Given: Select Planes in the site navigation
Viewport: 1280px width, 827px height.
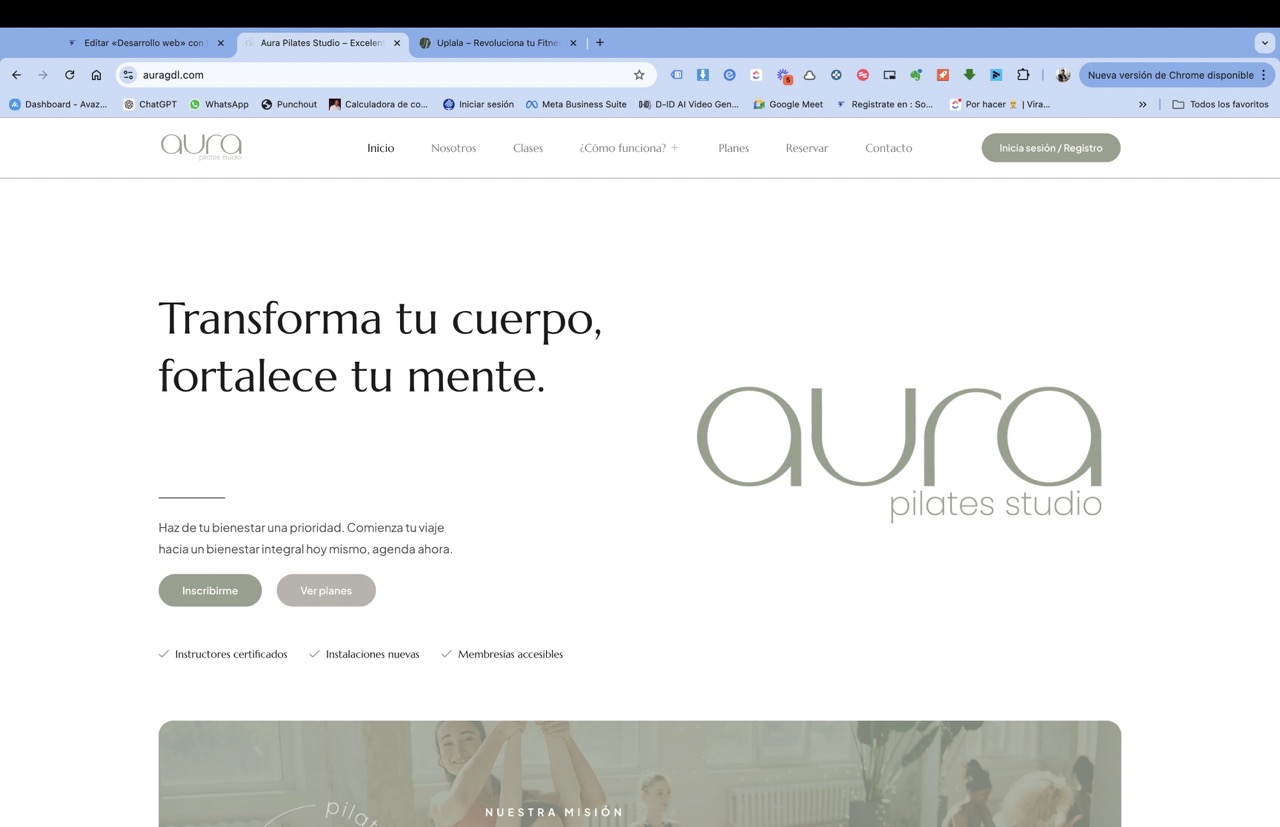Looking at the screenshot, I should [x=733, y=147].
